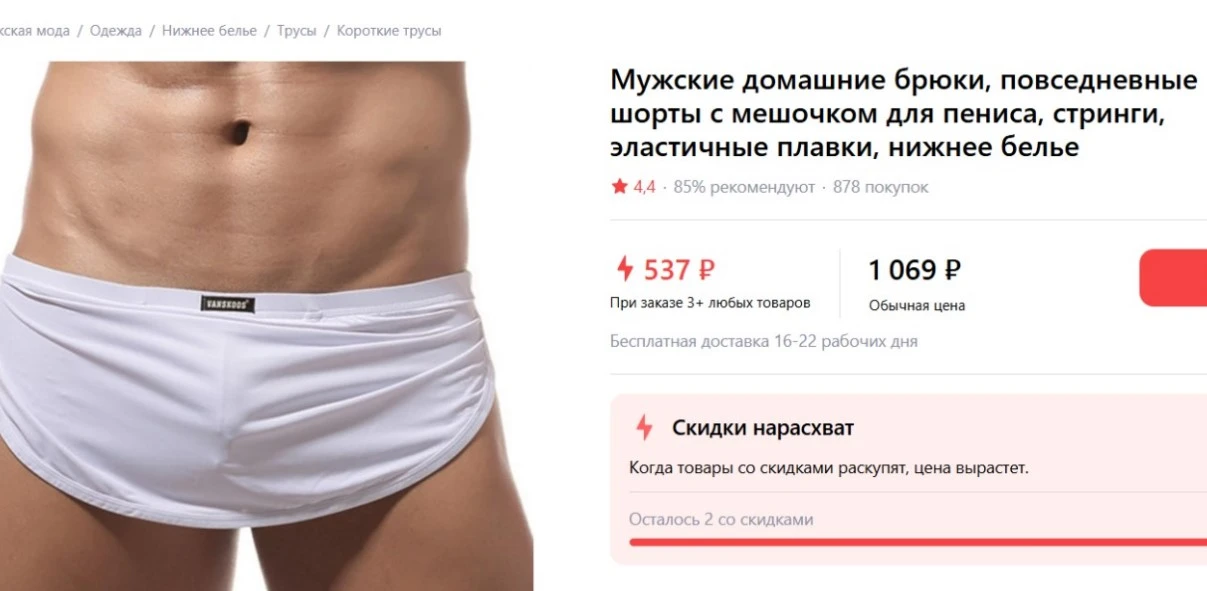1207x591 pixels.
Task: Click the red discount stock progress bar
Action: [918, 542]
